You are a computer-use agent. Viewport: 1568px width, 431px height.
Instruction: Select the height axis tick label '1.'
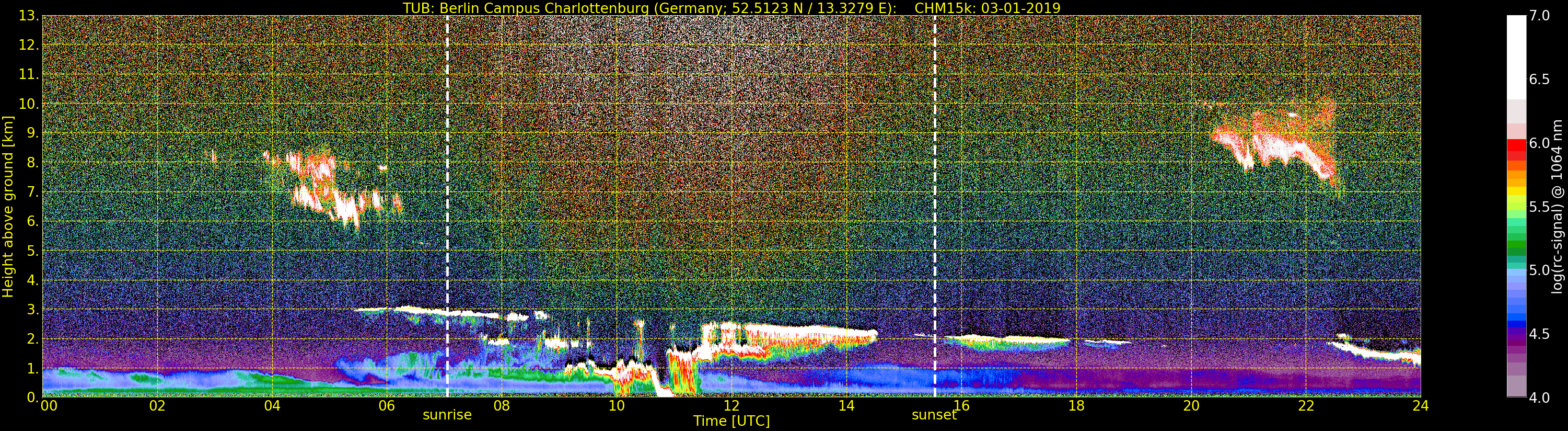(33, 368)
